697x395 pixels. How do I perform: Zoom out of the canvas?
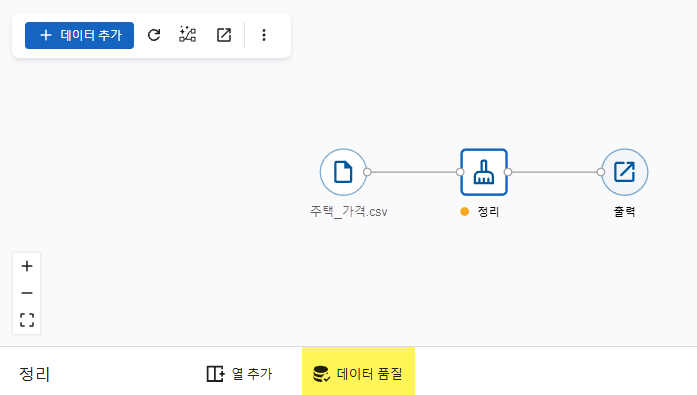[27, 293]
